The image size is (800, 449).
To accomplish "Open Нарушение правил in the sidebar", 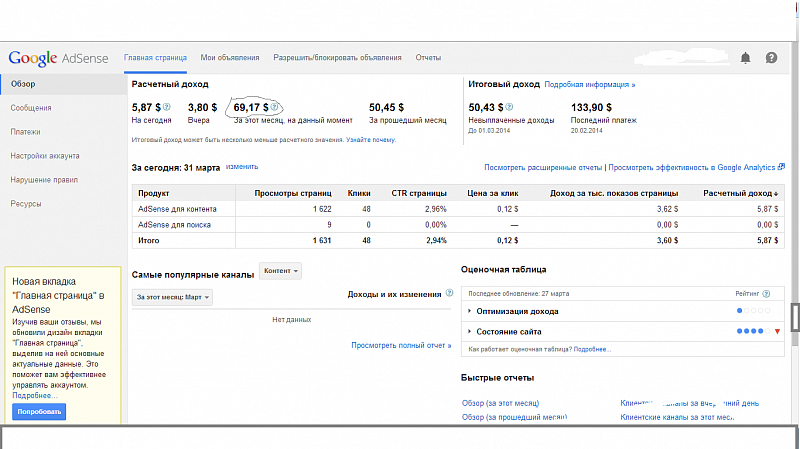I will tap(44, 180).
